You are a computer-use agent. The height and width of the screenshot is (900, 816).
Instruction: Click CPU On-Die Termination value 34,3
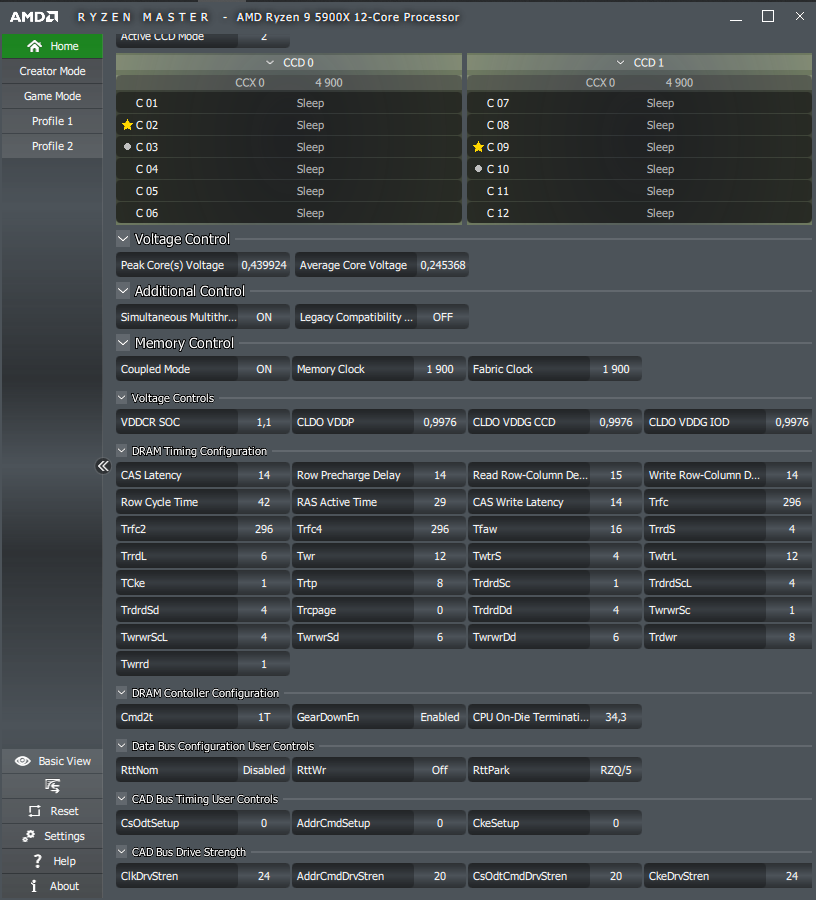click(x=616, y=717)
